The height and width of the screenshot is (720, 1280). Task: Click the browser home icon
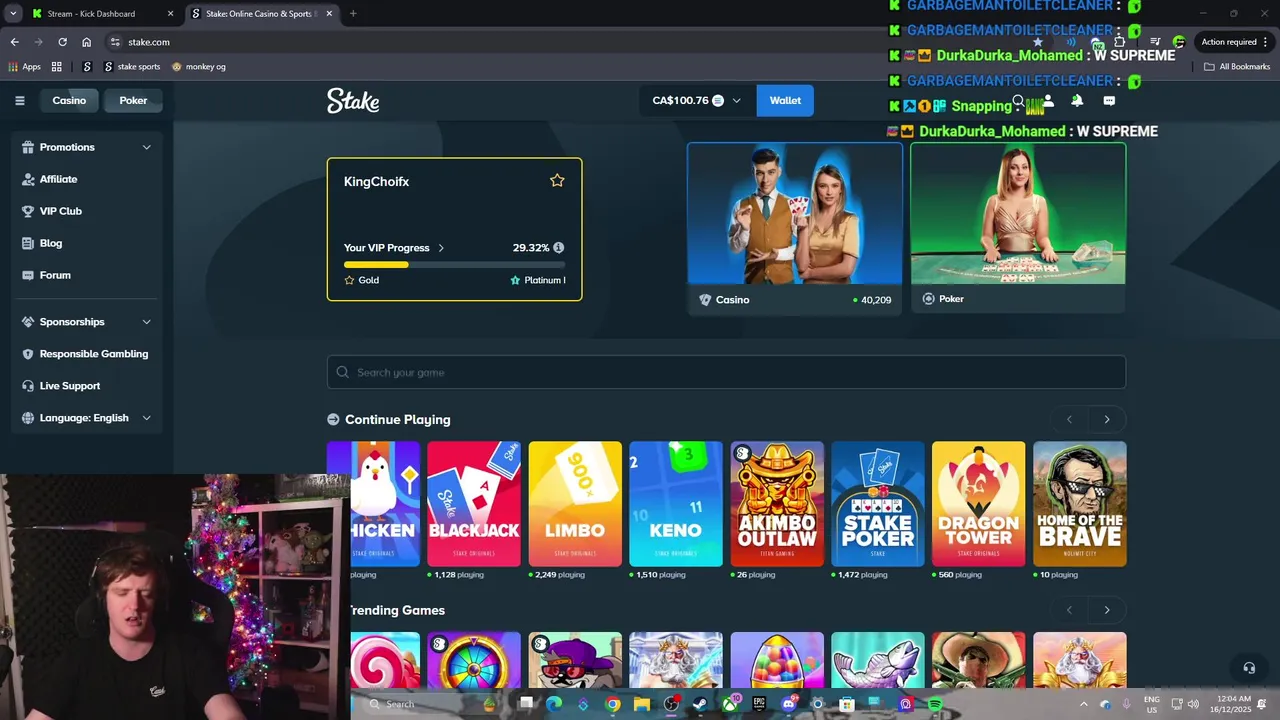pyautogui.click(x=87, y=42)
